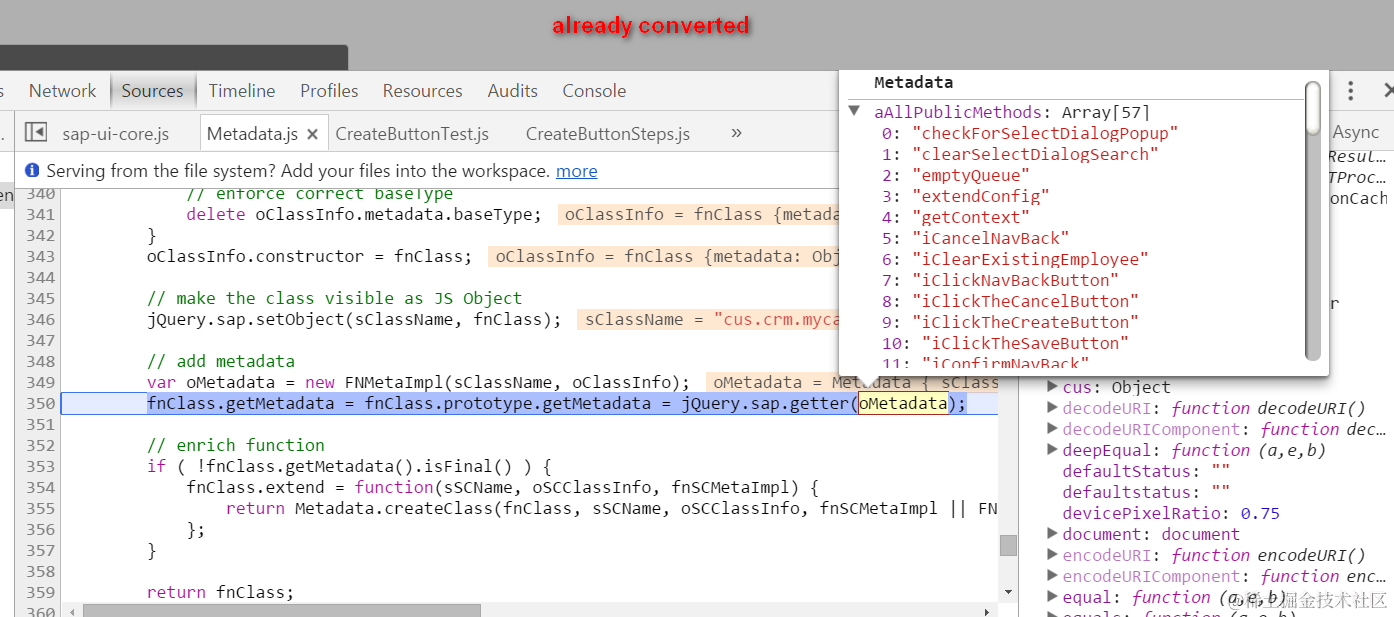This screenshot has width=1394, height=617.
Task: Open the Audits panel tab
Action: click(513, 91)
